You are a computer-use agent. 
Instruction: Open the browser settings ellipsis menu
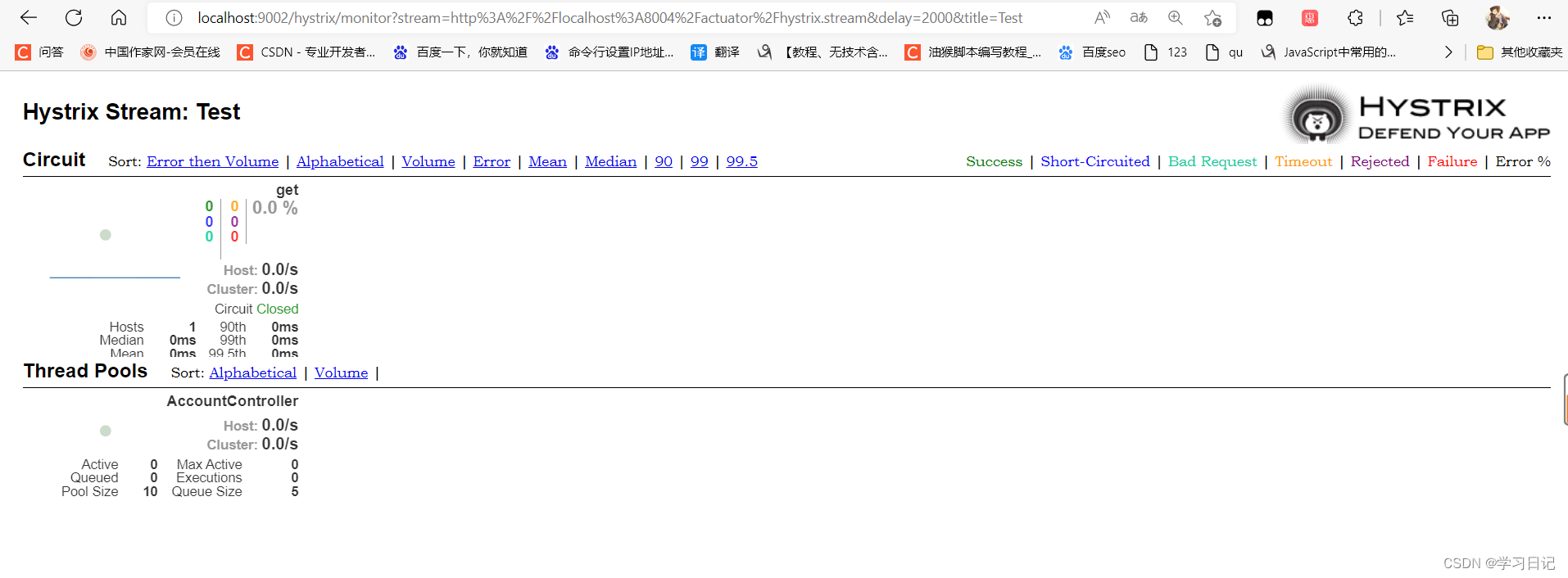point(1543,17)
